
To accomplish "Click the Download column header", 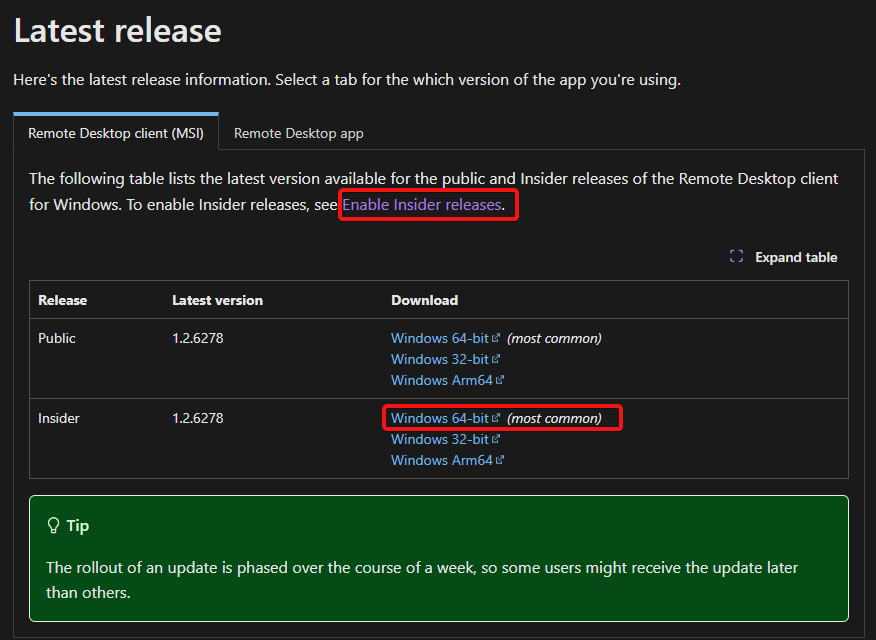I will click(x=425, y=300).
